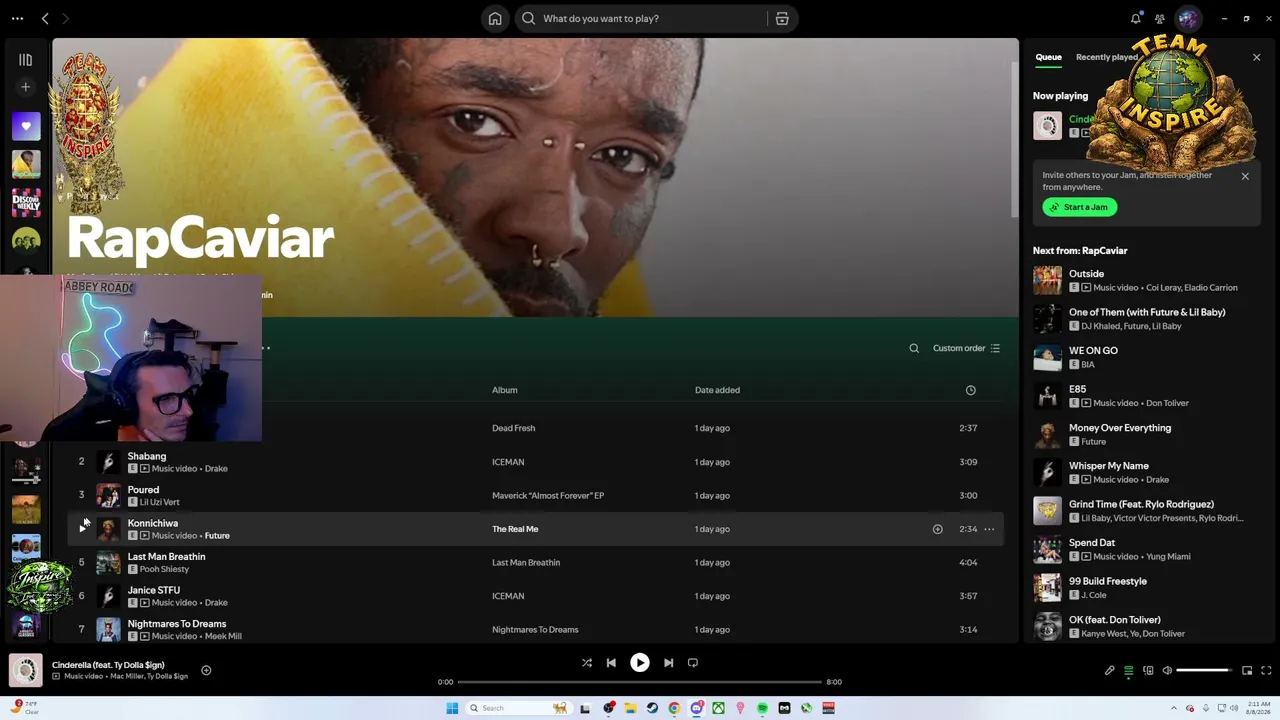Click Grind Time album art in queue
This screenshot has height=720, width=1280.
(1047, 510)
